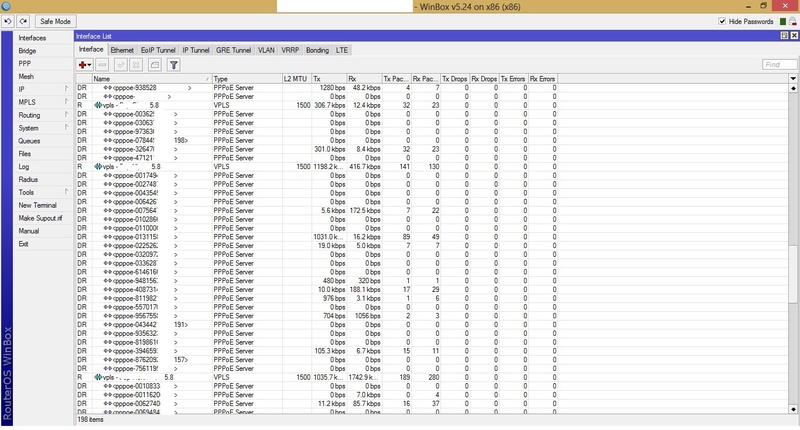Sort by L2 MTU column header
The width and height of the screenshot is (800, 430).
[x=296, y=79]
